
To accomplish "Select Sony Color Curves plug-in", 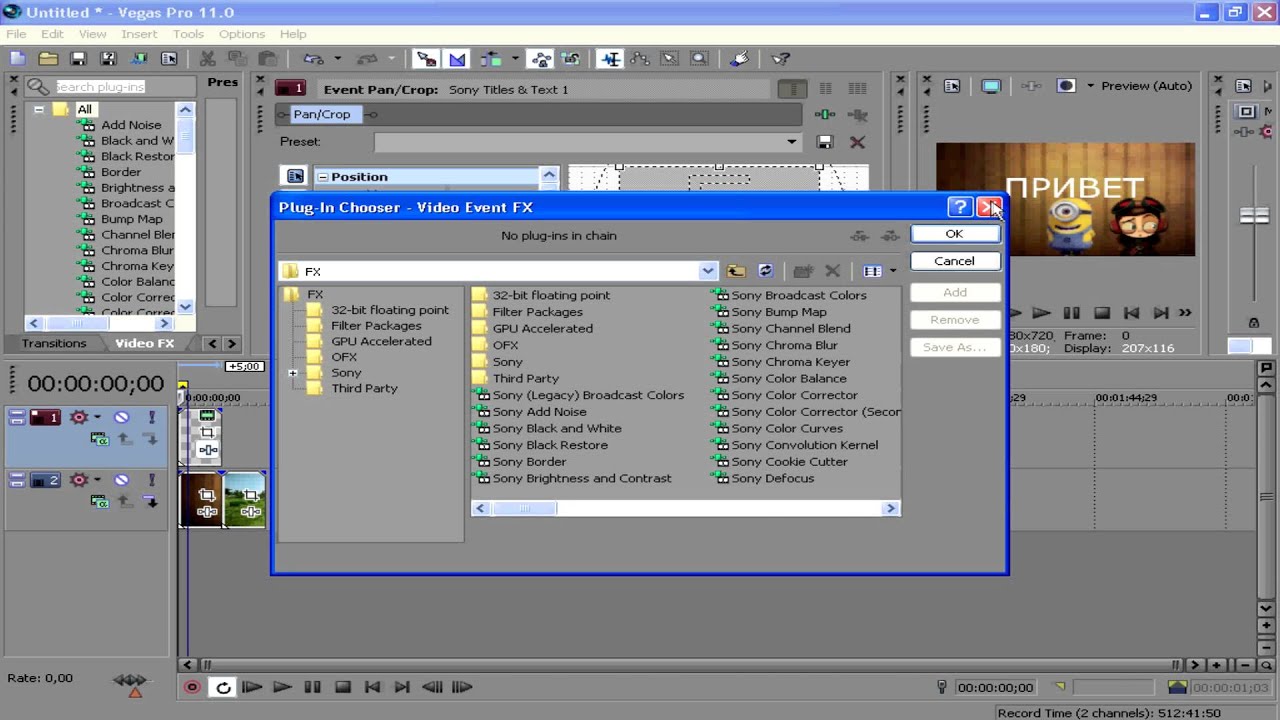I will pyautogui.click(x=778, y=428).
